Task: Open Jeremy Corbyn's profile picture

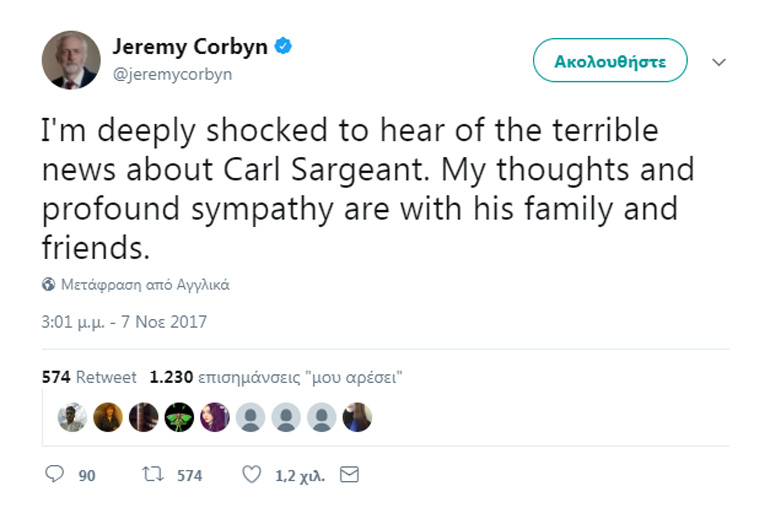Action: pyautogui.click(x=71, y=60)
